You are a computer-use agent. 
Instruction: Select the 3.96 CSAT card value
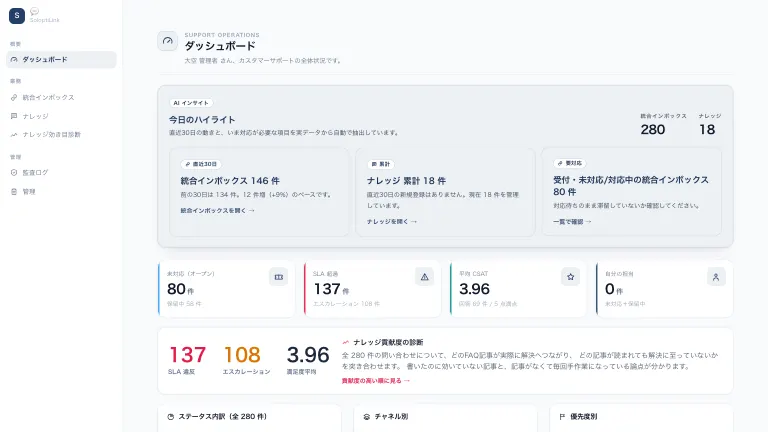pos(474,289)
